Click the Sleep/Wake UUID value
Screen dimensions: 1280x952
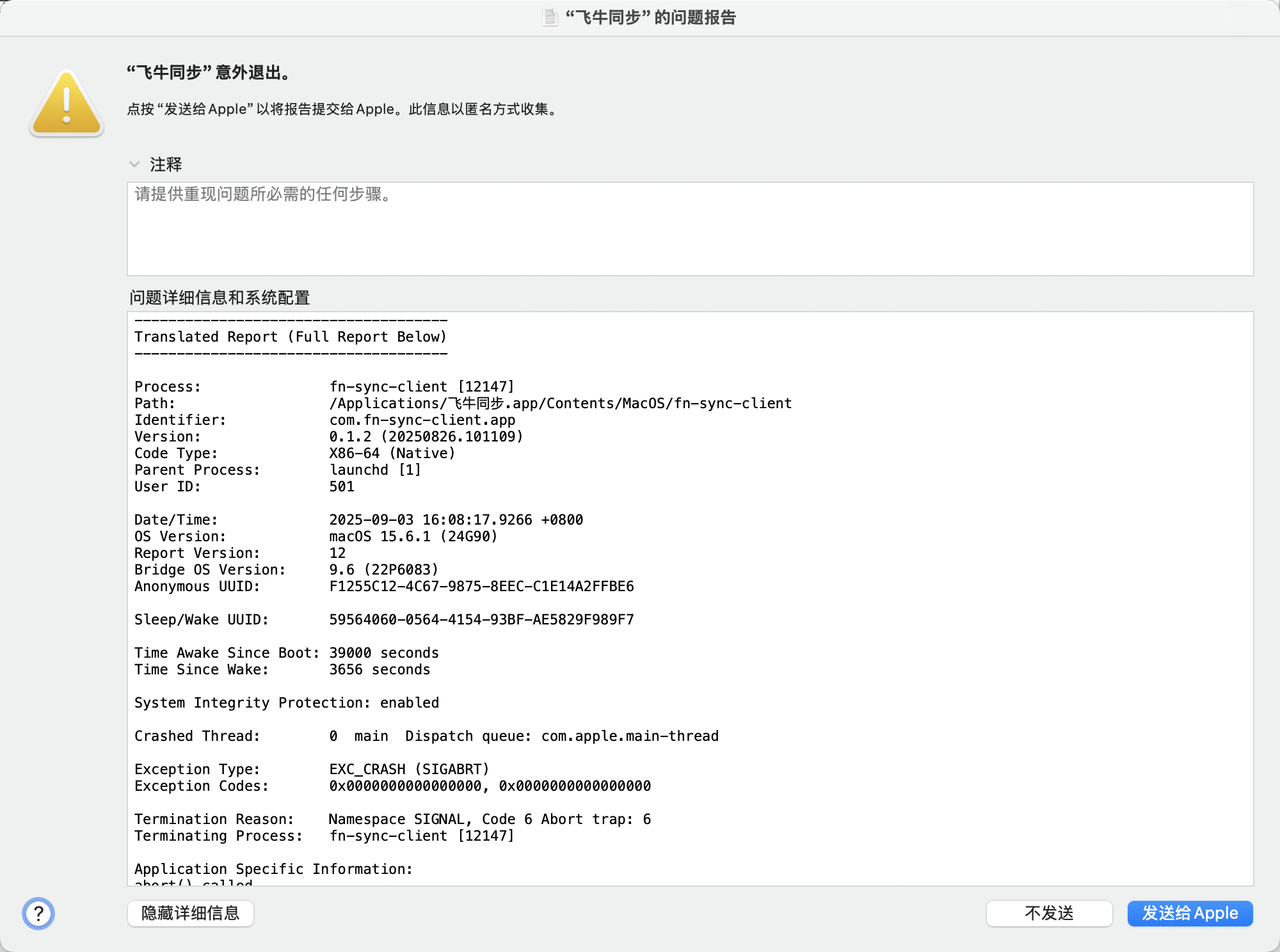[481, 619]
